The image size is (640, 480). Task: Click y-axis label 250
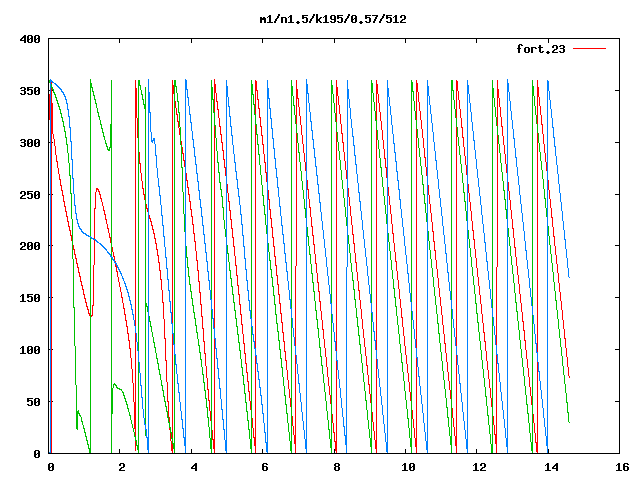30,195
